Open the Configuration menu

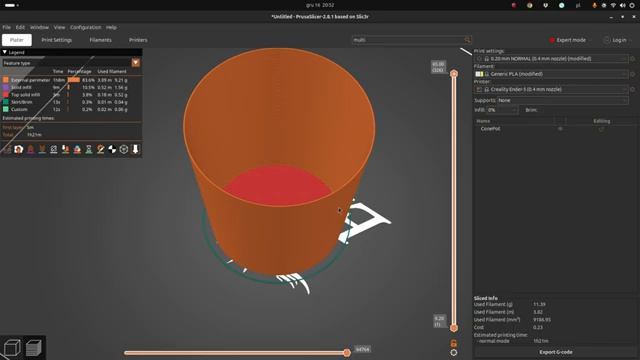click(85, 27)
